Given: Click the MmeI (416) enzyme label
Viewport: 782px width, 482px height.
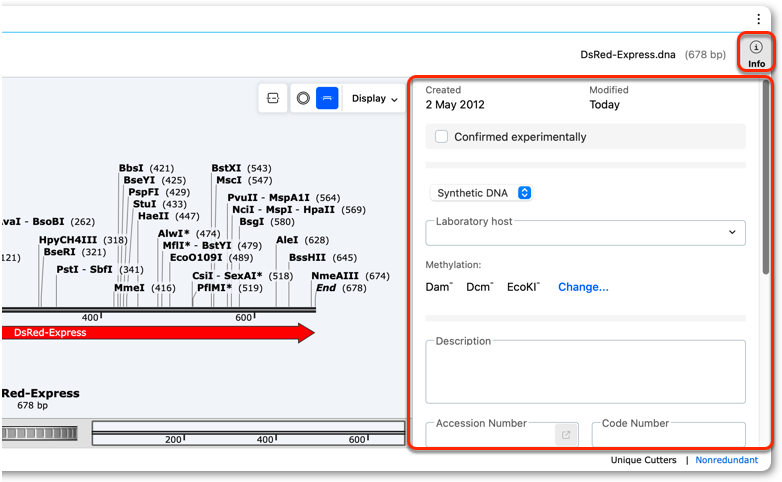Looking at the screenshot, I should [145, 288].
